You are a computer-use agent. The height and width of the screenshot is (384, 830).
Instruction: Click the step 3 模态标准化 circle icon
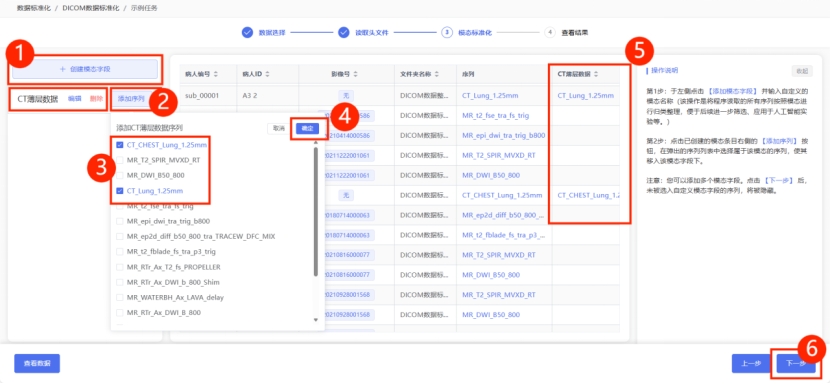(x=446, y=32)
